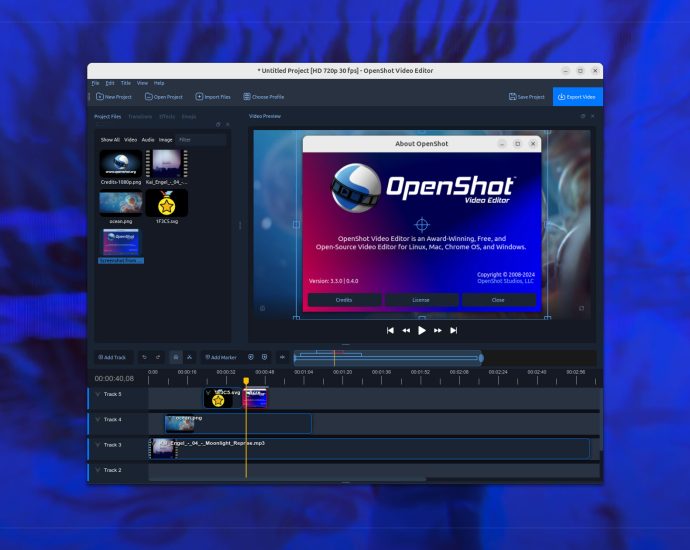
Task: Select the Show All file filter
Action: 110,140
